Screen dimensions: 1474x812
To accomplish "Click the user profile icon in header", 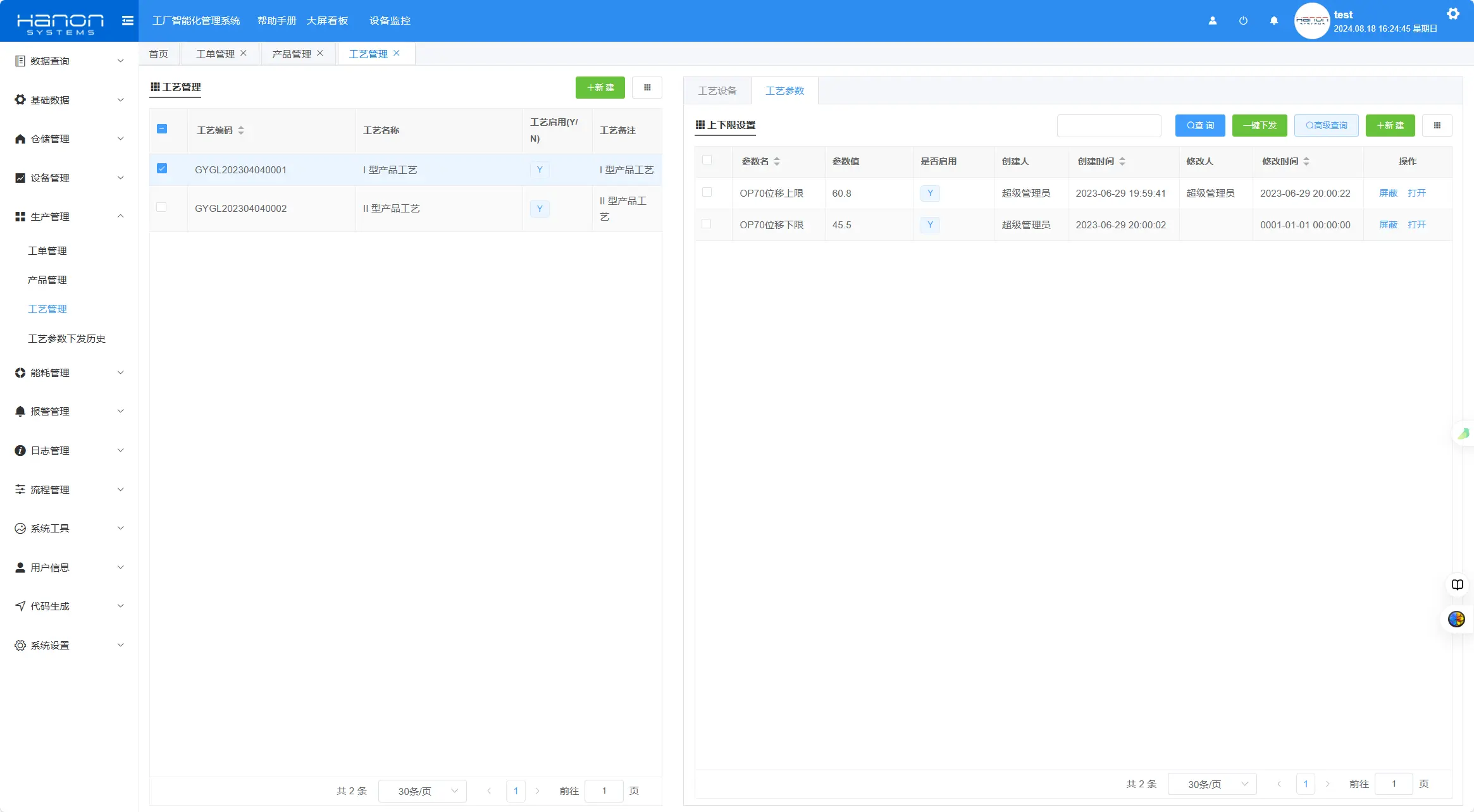I will click(x=1213, y=20).
